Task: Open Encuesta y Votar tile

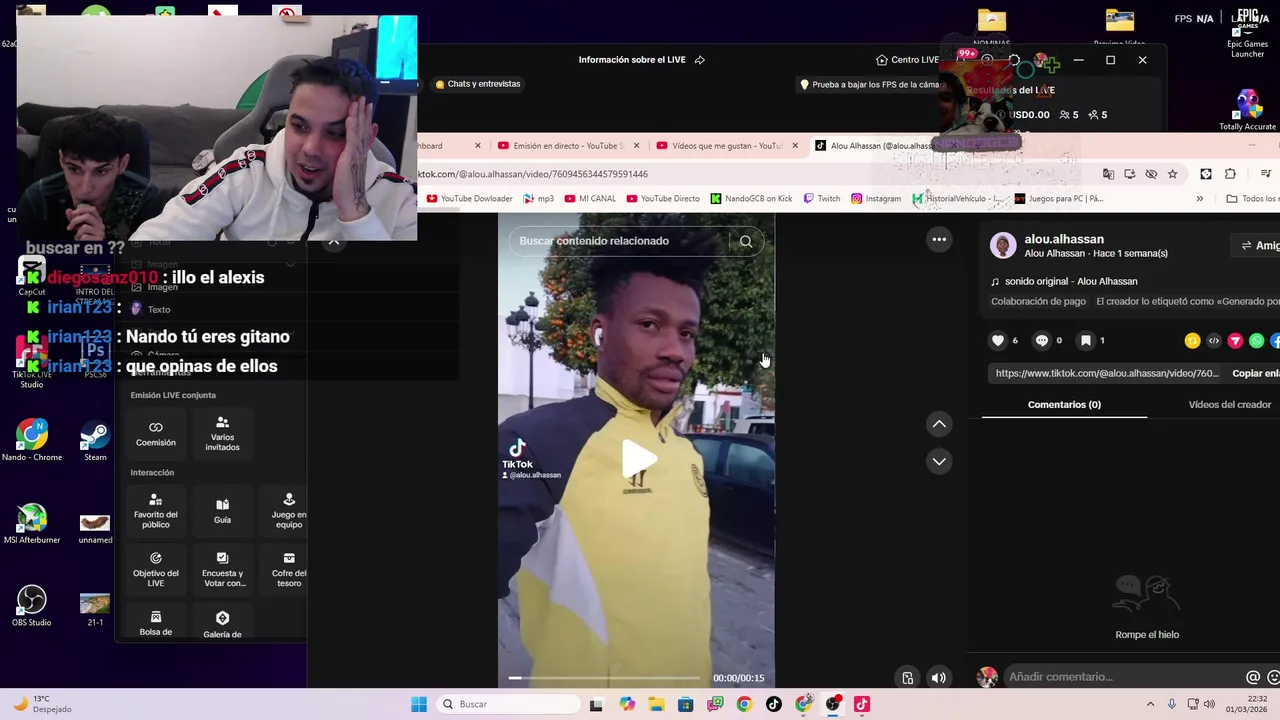Action: [x=222, y=569]
